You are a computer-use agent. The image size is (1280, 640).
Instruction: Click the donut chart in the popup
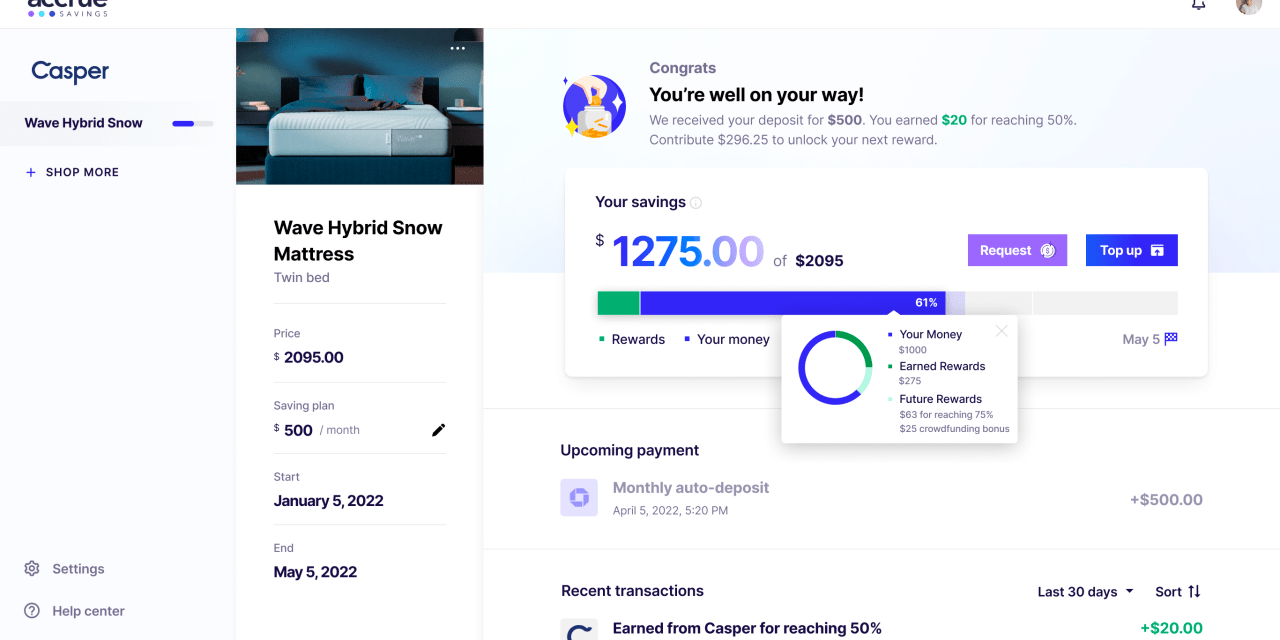pyautogui.click(x=835, y=368)
